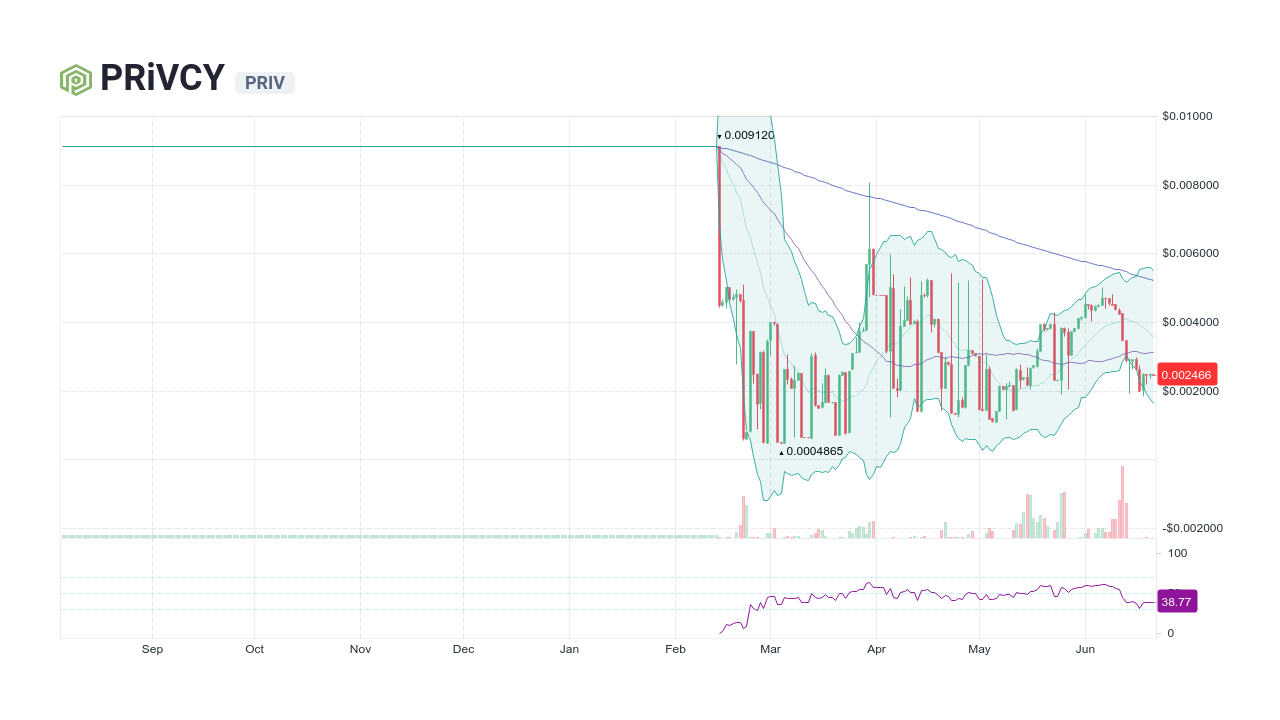Click the $0.006000 price axis label

(x=1190, y=253)
